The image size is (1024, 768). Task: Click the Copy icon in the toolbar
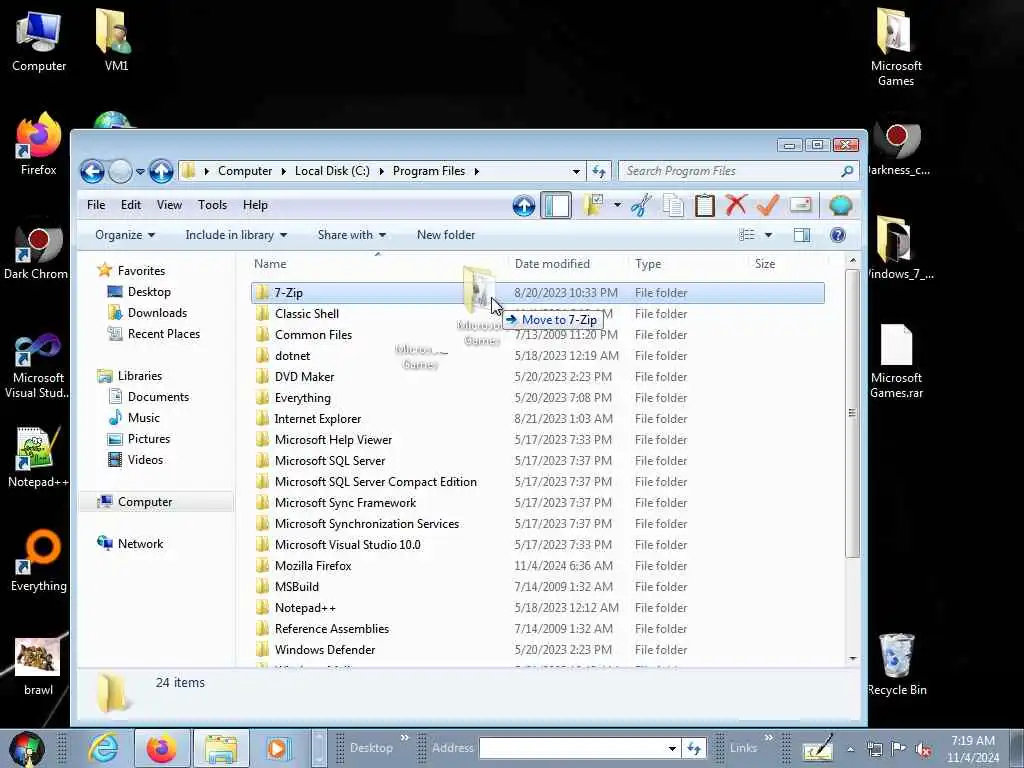click(x=673, y=206)
